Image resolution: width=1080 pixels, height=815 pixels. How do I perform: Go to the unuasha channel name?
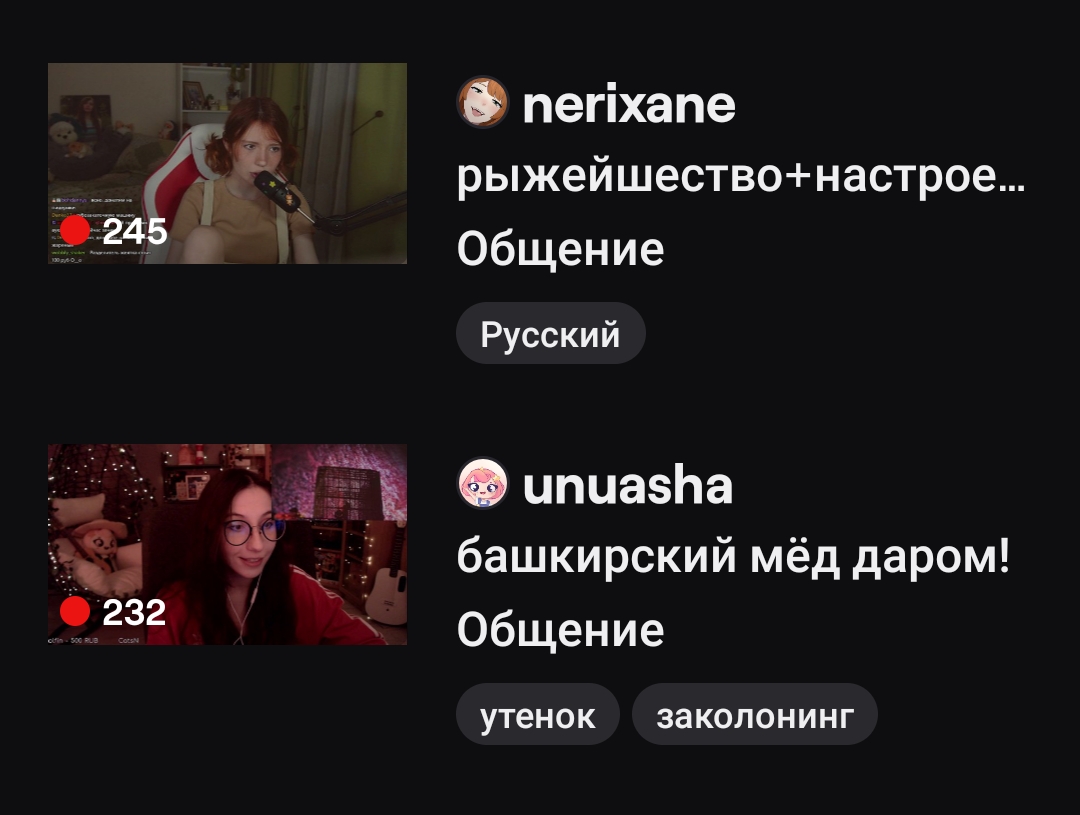tap(627, 485)
